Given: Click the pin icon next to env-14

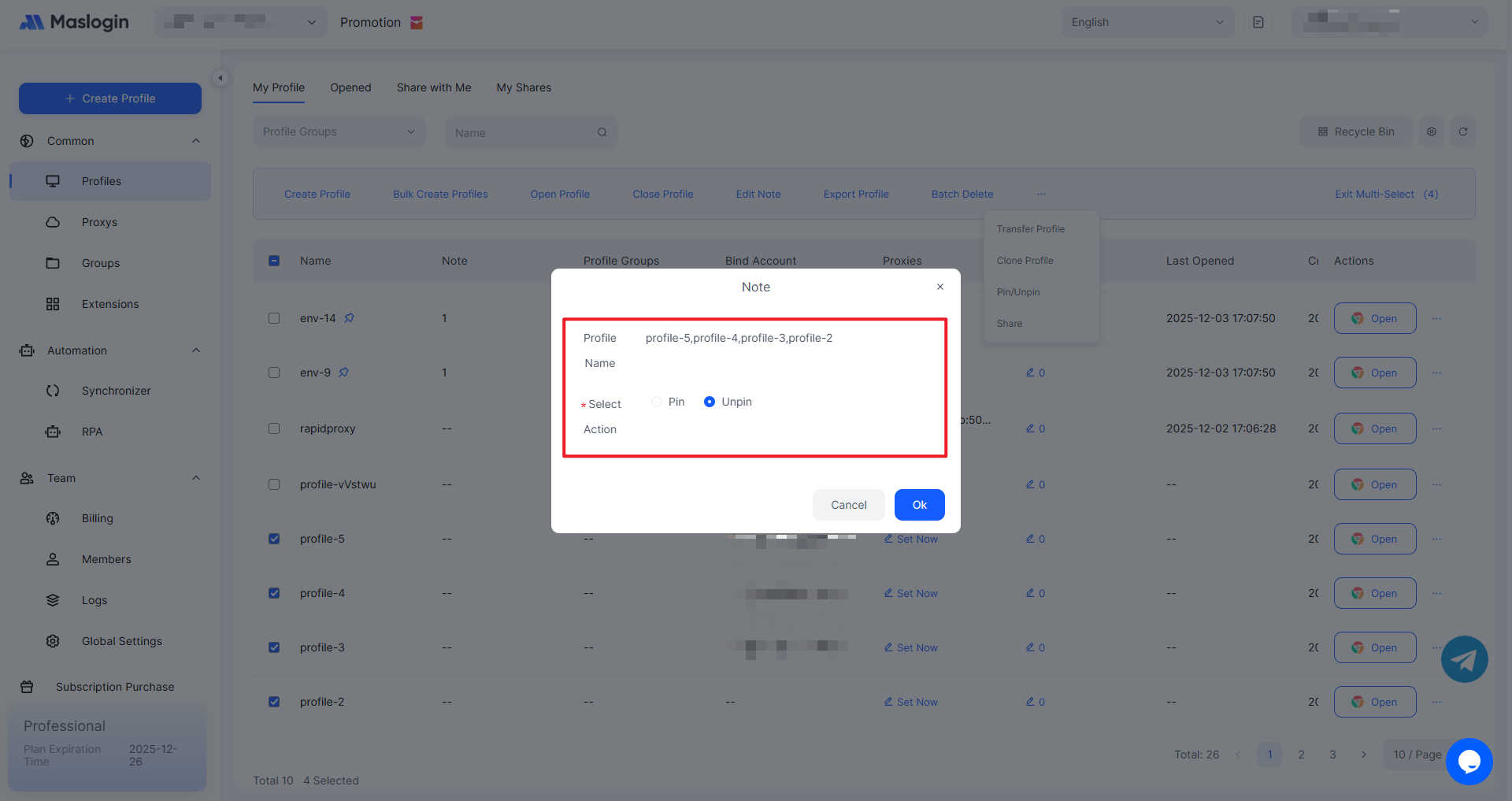Looking at the screenshot, I should click(x=349, y=318).
